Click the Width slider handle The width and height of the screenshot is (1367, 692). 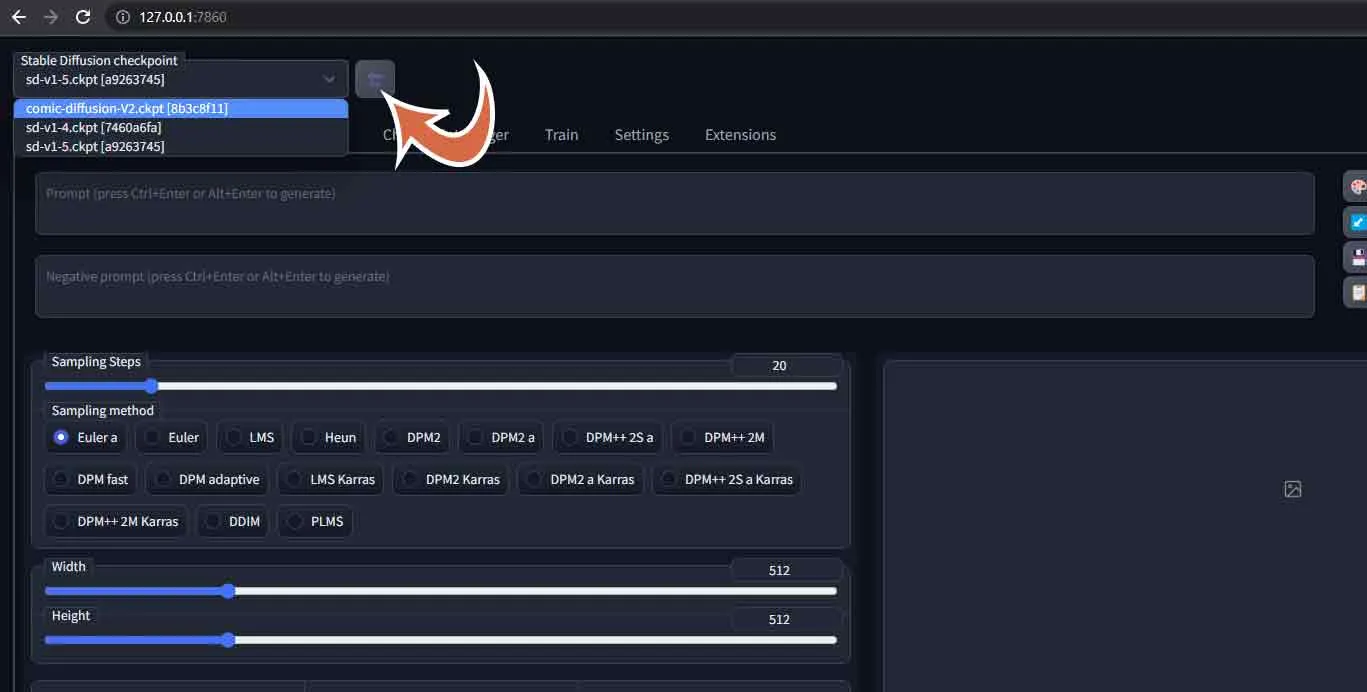[228, 591]
